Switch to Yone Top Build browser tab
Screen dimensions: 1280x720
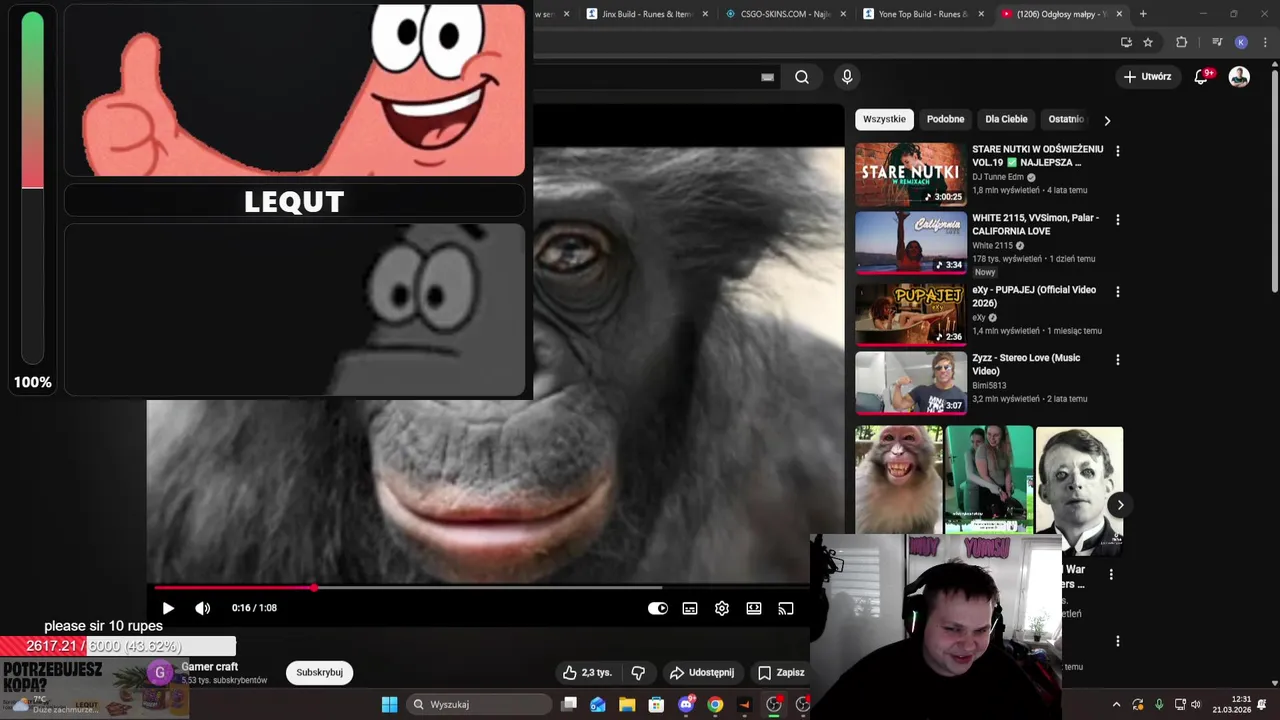922,14
